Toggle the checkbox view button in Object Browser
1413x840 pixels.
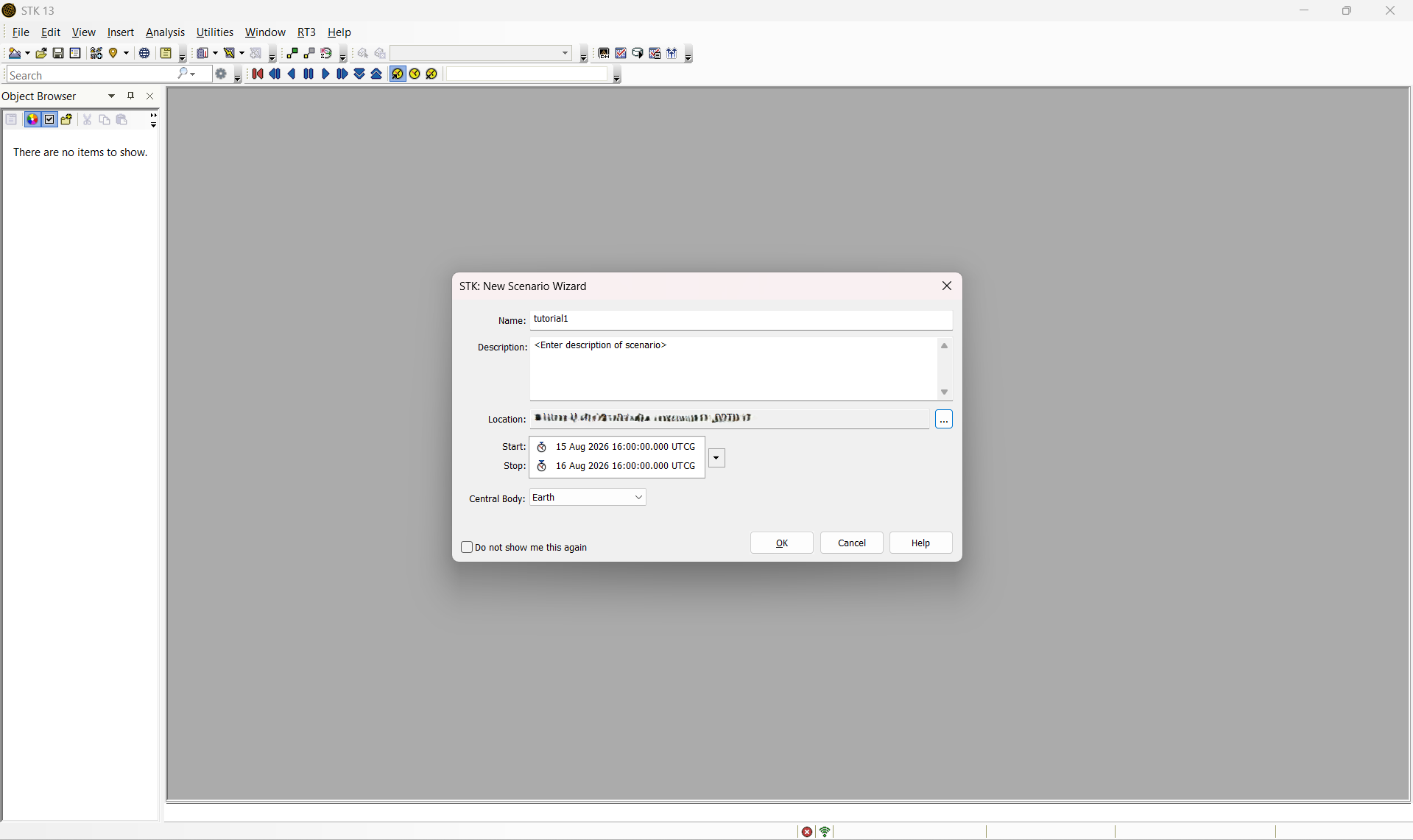coord(49,119)
